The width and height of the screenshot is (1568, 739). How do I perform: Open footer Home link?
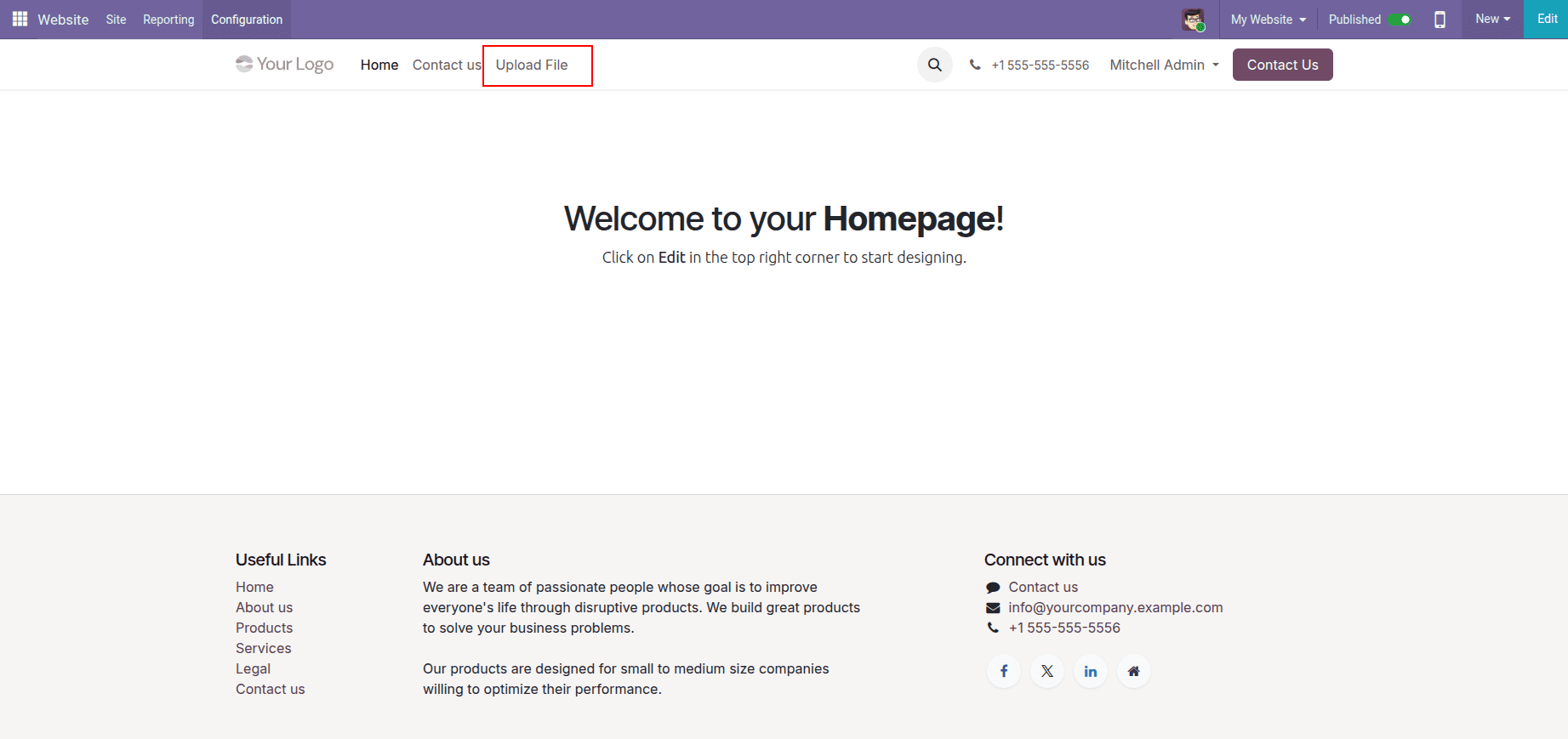click(254, 587)
